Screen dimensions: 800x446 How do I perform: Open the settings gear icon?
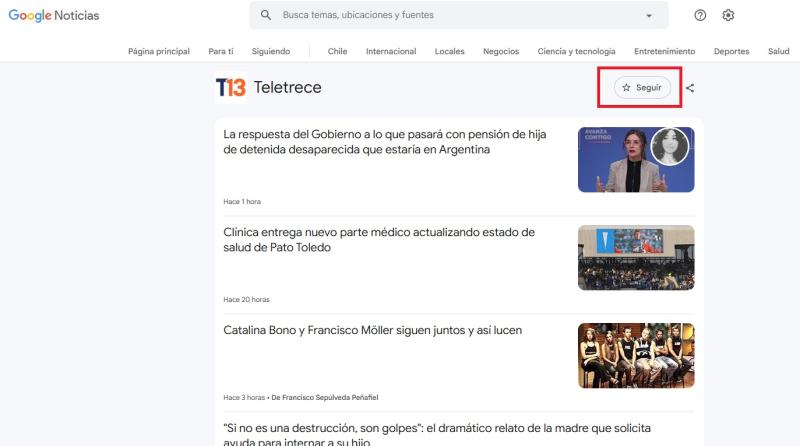pos(728,15)
